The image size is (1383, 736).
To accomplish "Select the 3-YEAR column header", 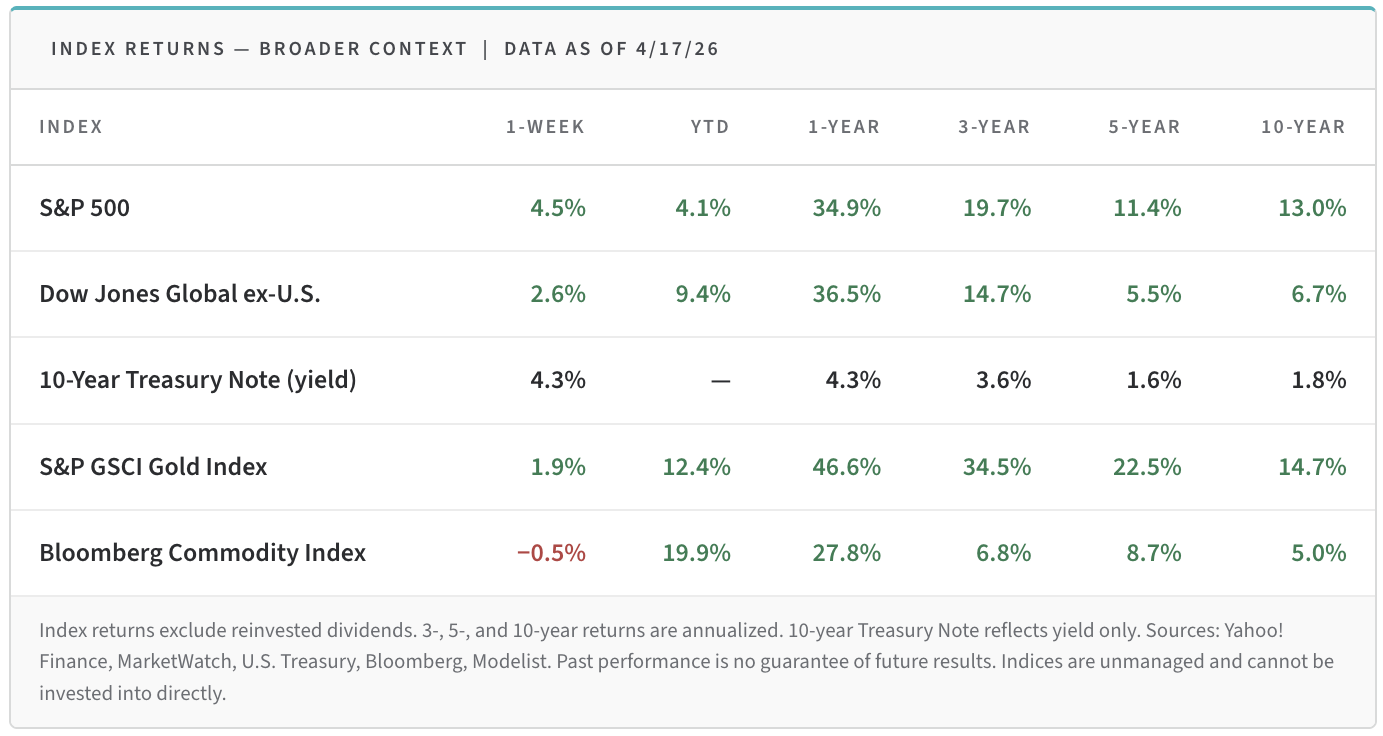I will [x=993, y=127].
